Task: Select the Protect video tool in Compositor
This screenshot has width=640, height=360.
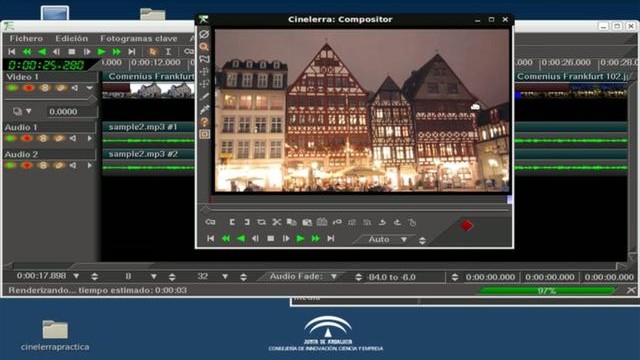Action: [204, 34]
